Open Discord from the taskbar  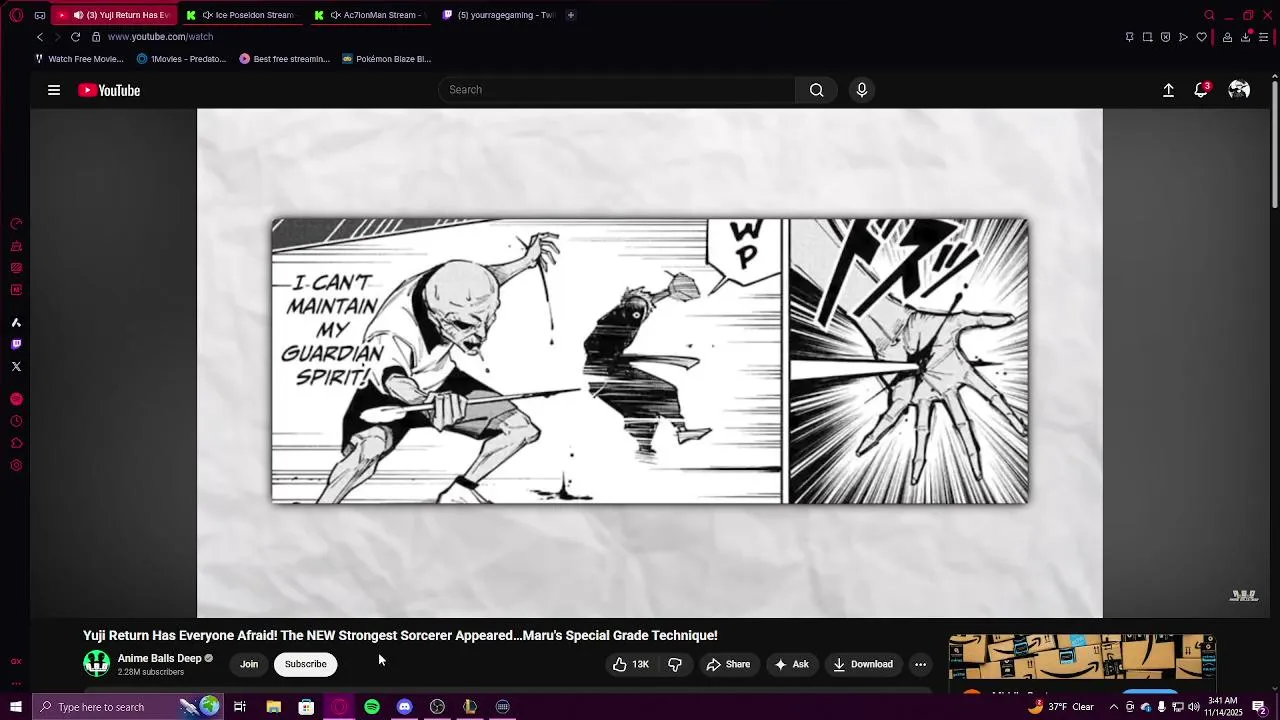[x=404, y=707]
